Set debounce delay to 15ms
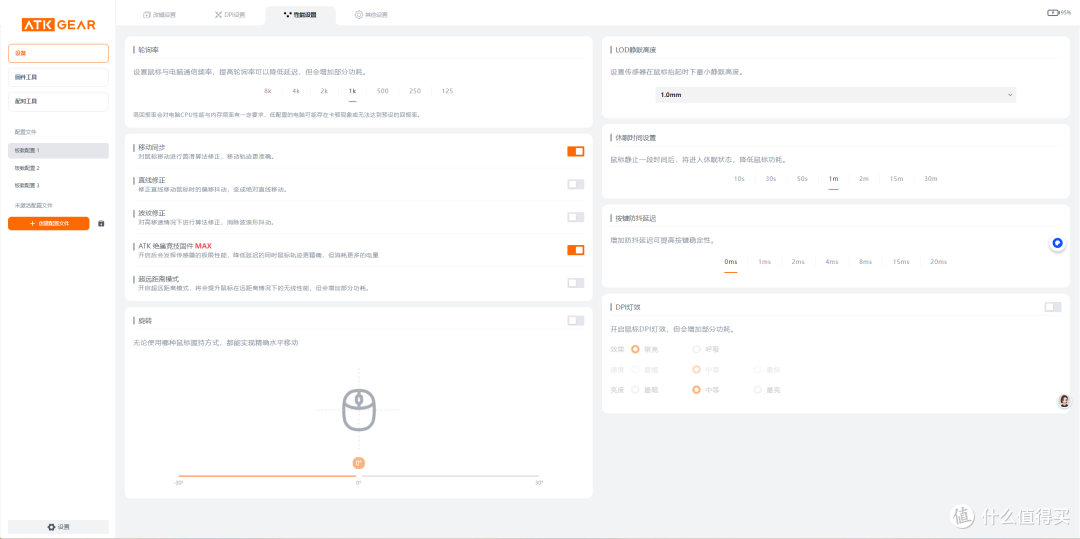The height and width of the screenshot is (539, 1080). coord(901,262)
